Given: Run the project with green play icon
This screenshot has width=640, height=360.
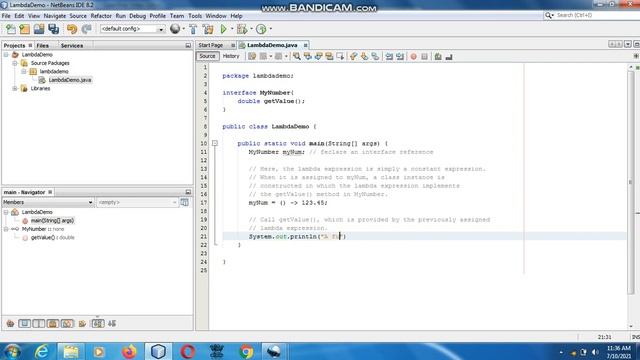Looking at the screenshot, I should (x=223, y=29).
